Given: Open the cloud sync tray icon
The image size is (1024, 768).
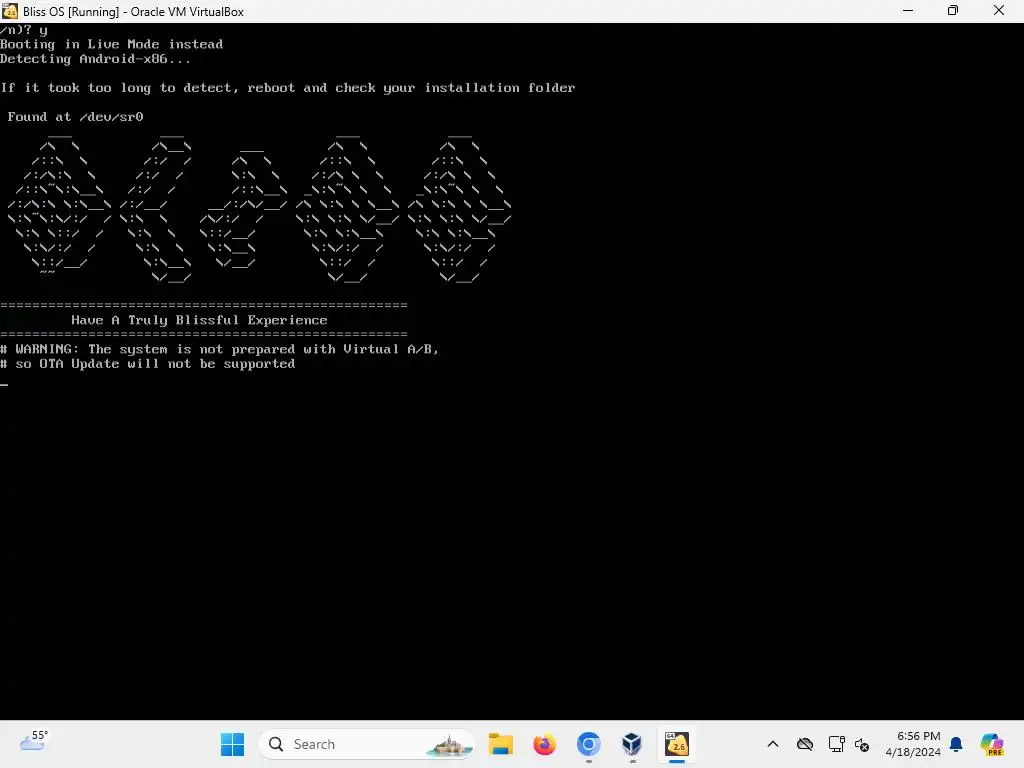Looking at the screenshot, I should click(805, 744).
